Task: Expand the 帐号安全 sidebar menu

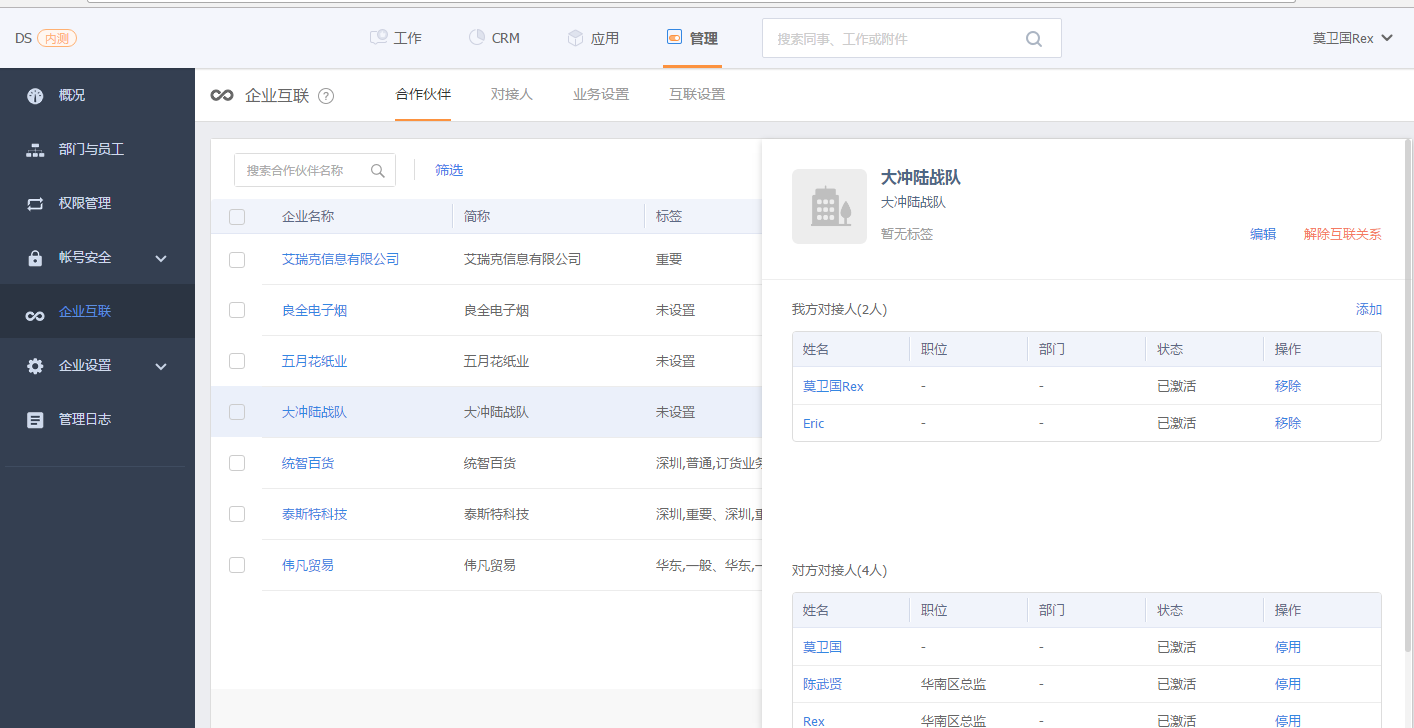Action: 161,258
